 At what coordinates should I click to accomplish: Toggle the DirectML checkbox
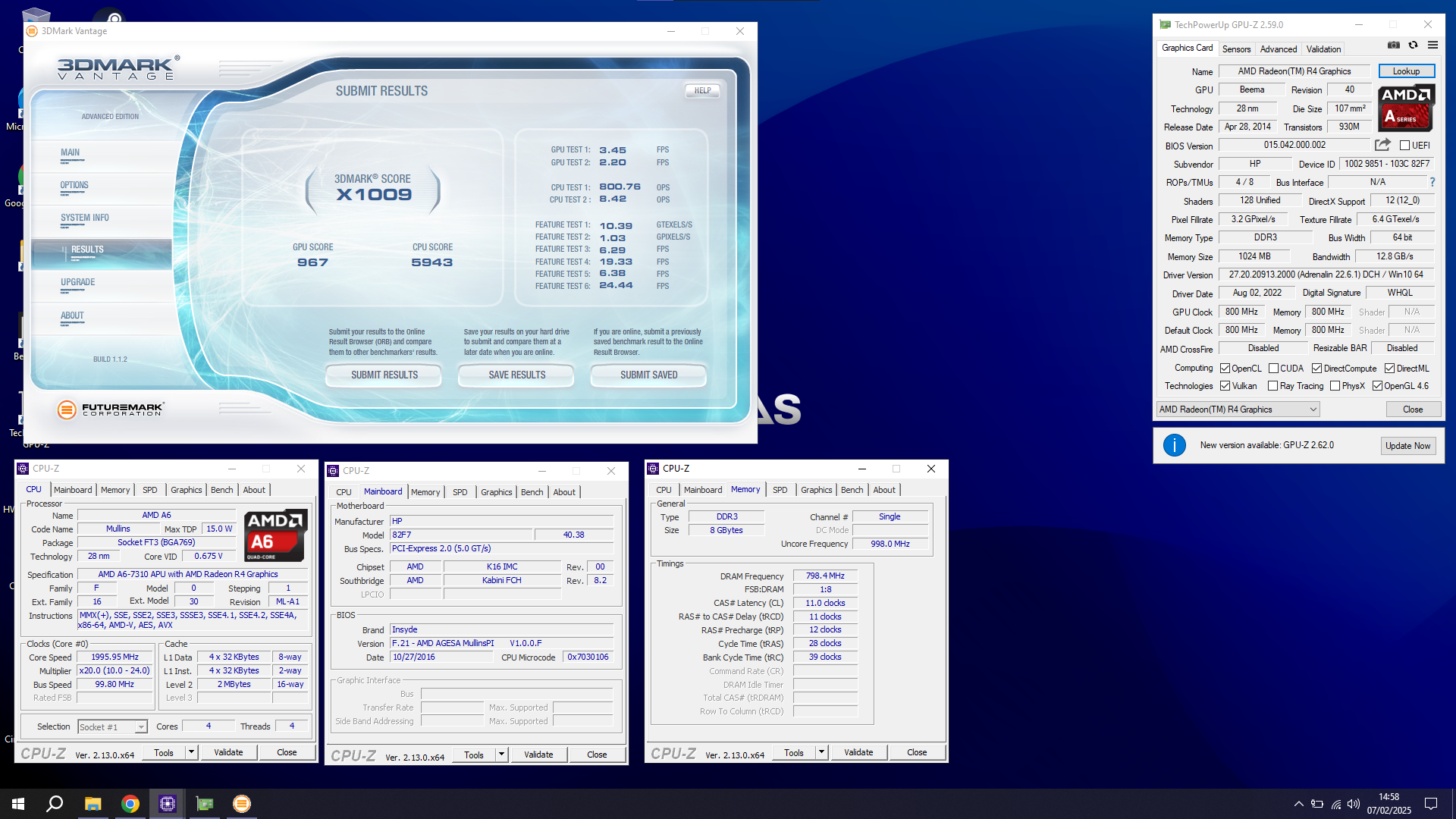(1389, 369)
